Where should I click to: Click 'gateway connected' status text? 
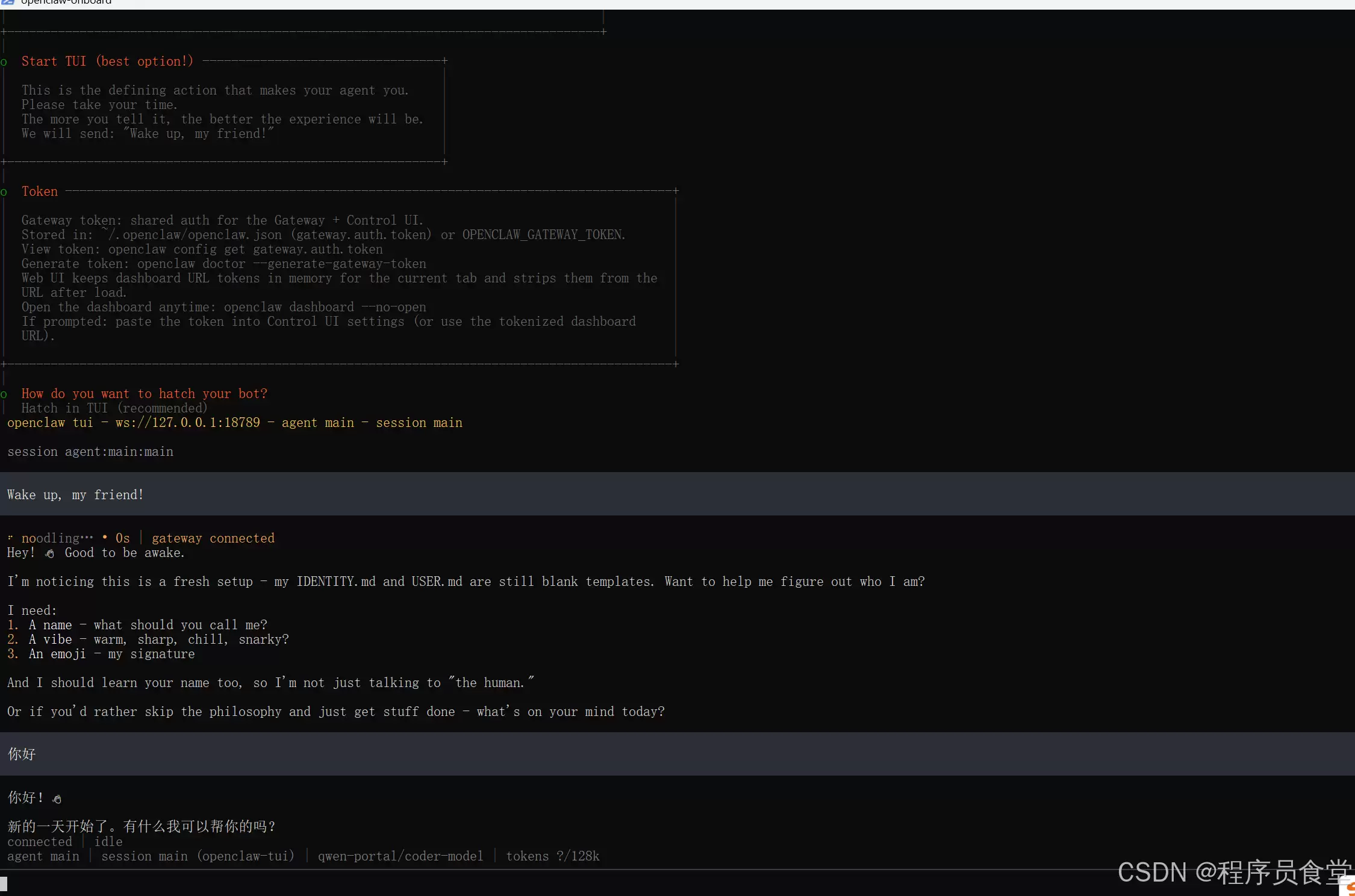coord(213,538)
